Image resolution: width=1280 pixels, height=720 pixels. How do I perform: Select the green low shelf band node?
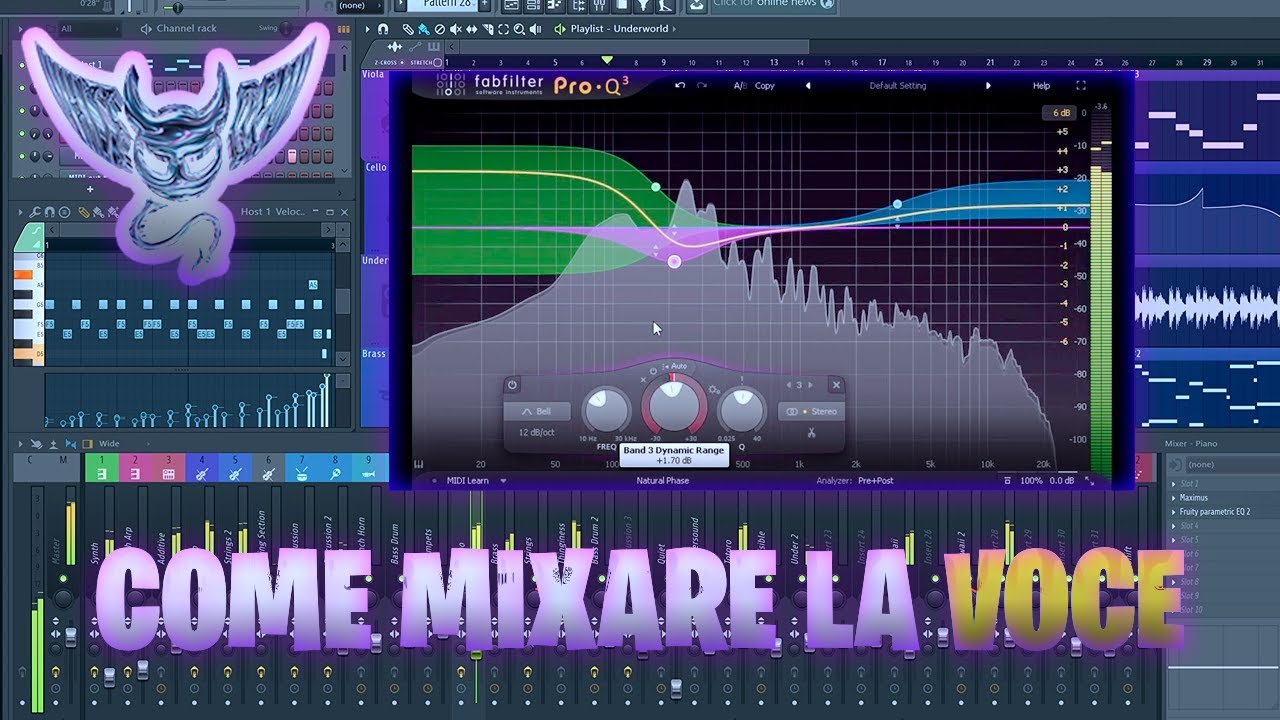(x=655, y=187)
